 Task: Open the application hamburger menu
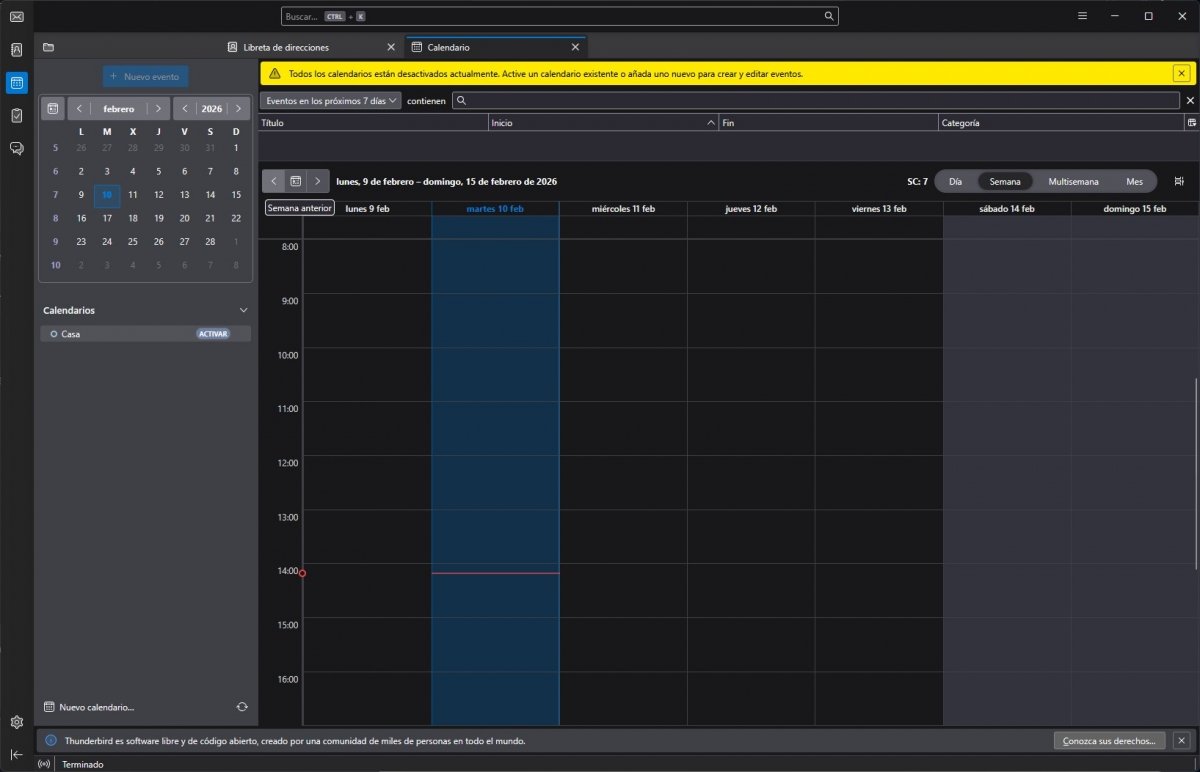[x=1082, y=16]
